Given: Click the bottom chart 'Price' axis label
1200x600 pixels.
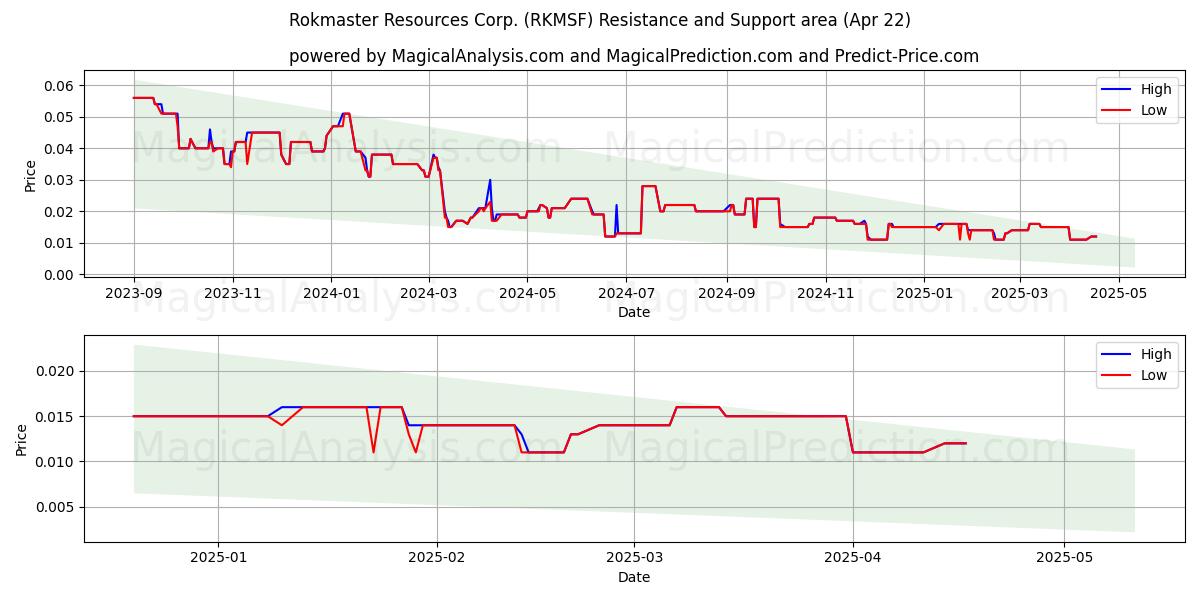Looking at the screenshot, I should (x=22, y=438).
